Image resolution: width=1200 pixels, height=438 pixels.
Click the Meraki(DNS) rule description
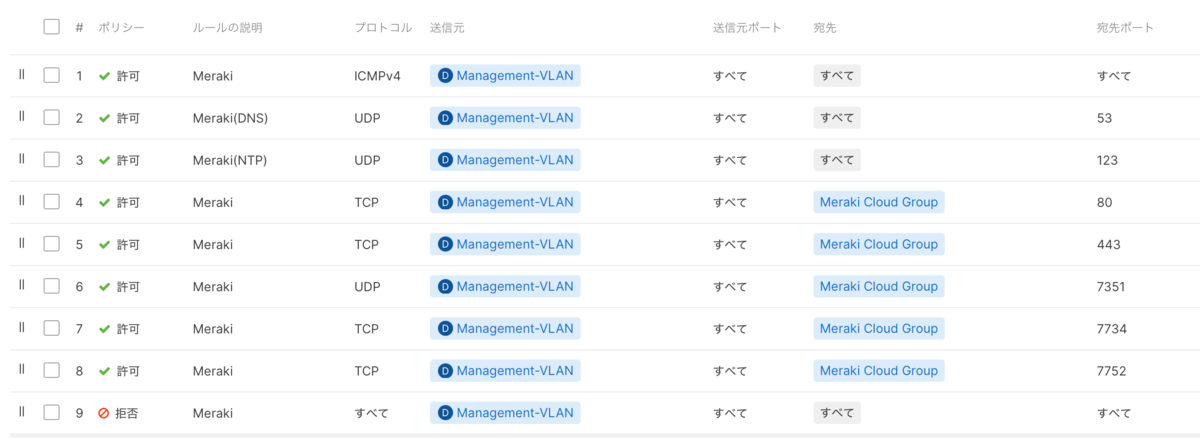(230, 118)
